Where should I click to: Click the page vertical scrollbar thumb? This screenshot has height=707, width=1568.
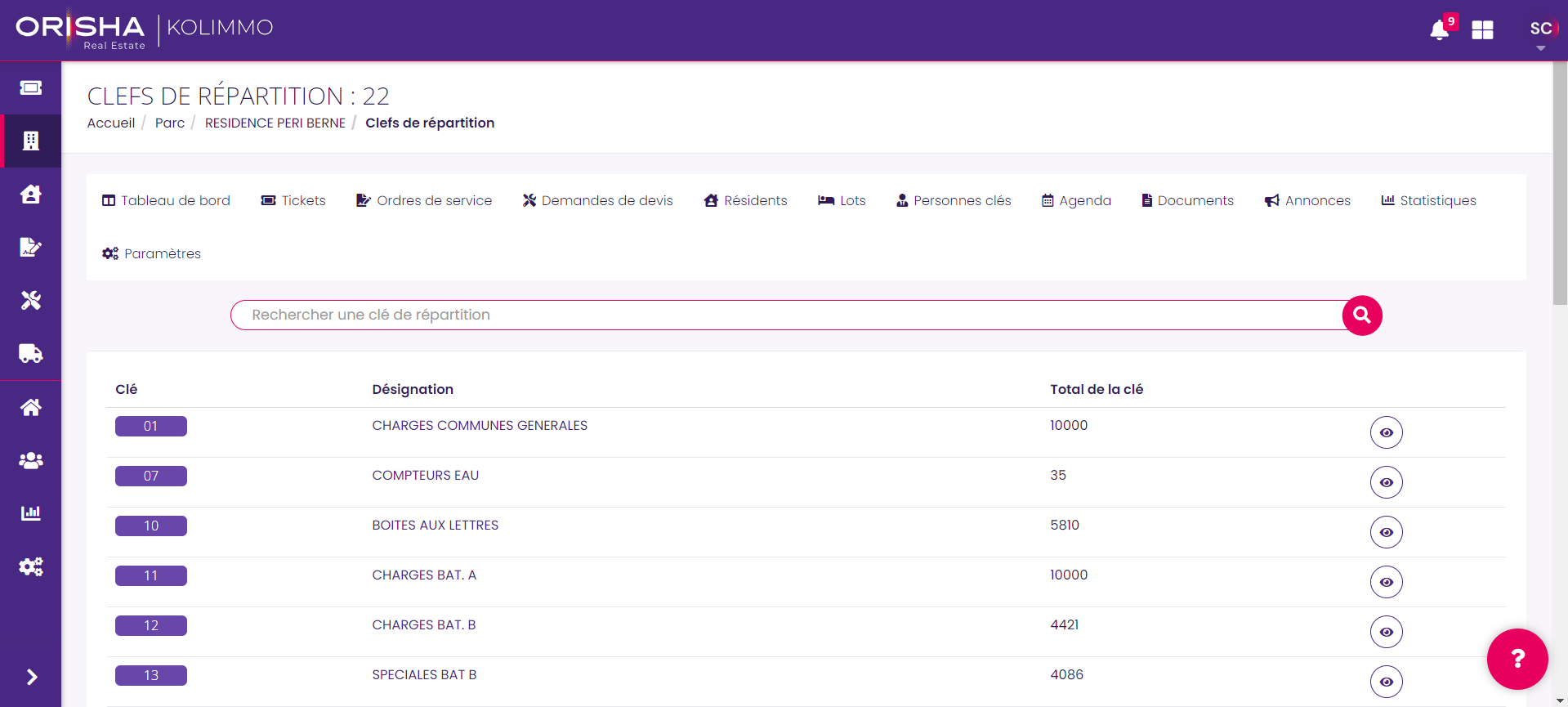tap(1560, 181)
